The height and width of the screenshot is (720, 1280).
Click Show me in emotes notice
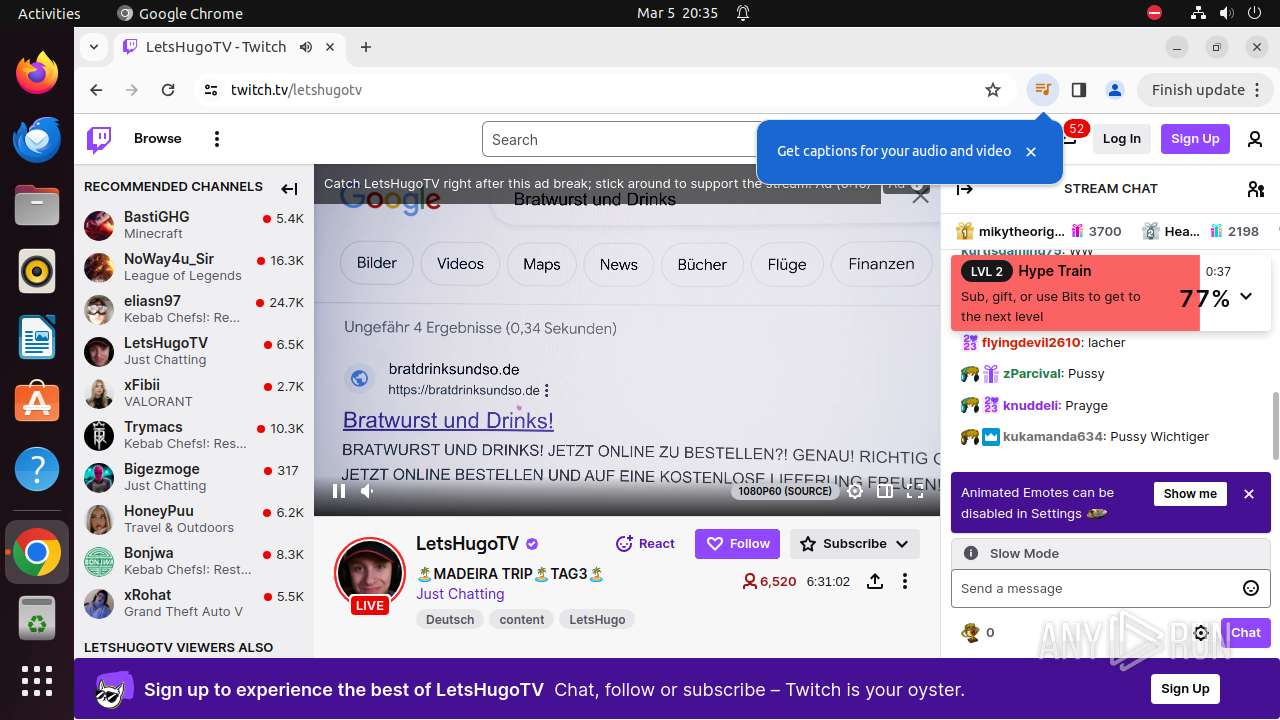1190,494
